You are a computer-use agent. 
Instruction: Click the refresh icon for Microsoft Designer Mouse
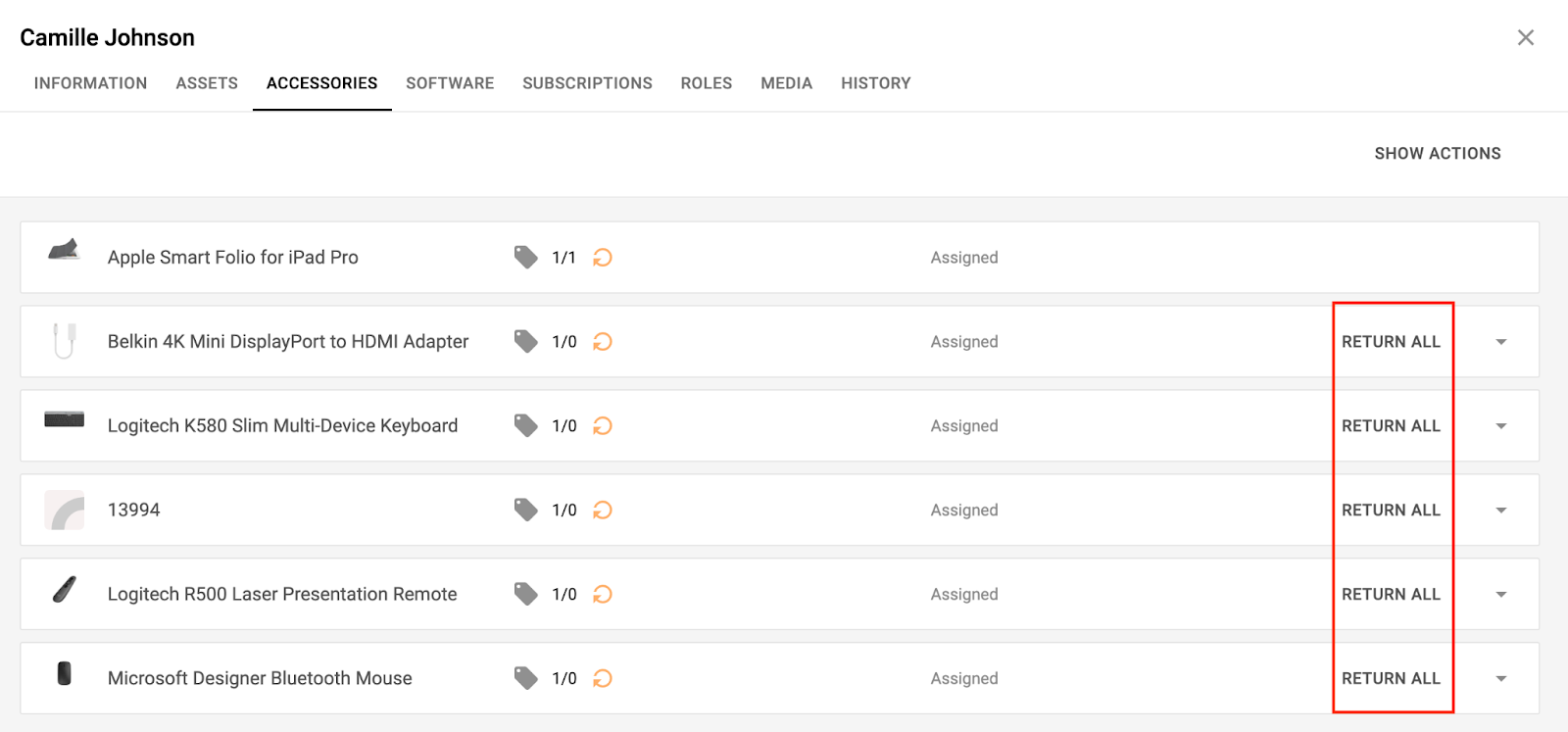click(603, 679)
